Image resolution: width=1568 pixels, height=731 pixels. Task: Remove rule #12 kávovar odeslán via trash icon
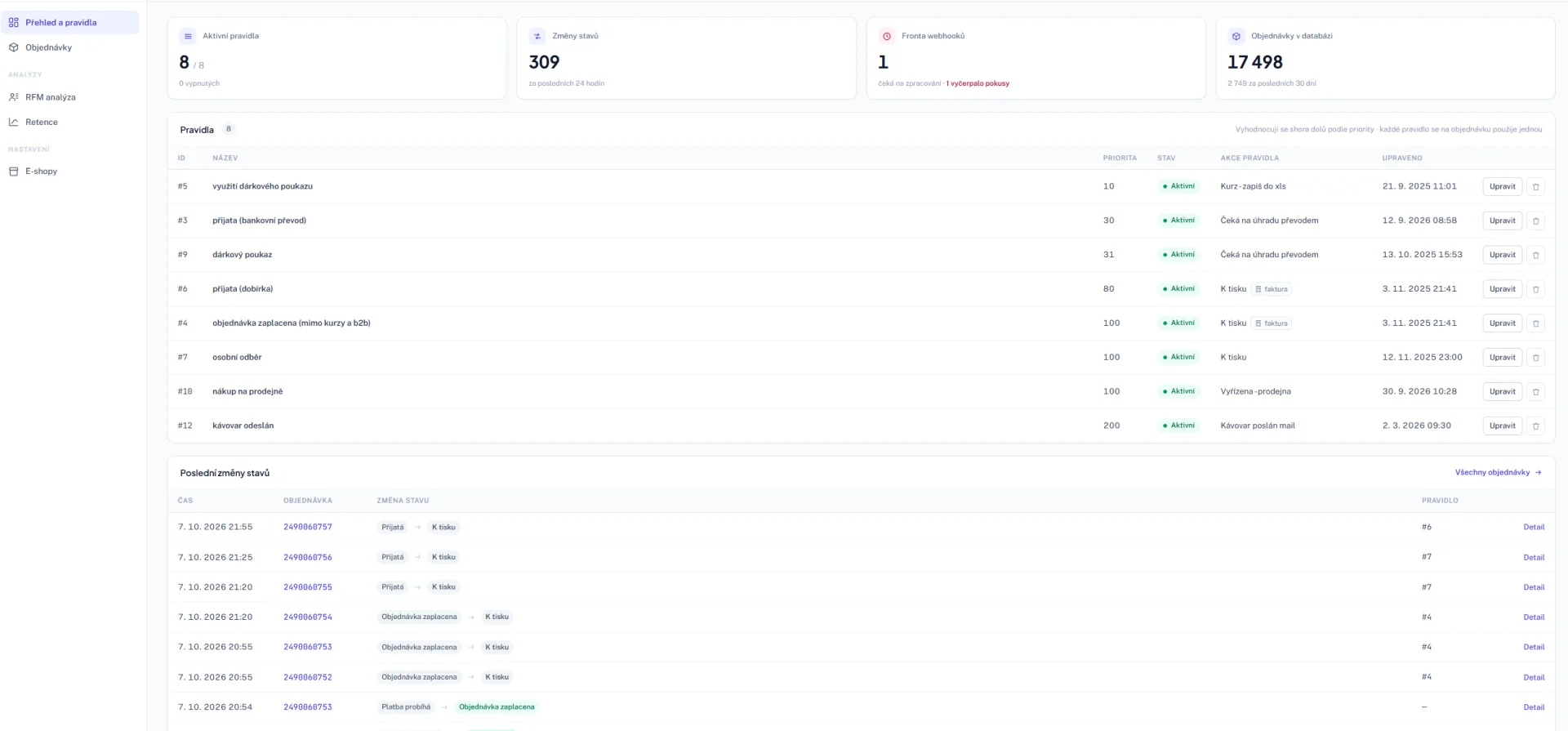pos(1535,426)
